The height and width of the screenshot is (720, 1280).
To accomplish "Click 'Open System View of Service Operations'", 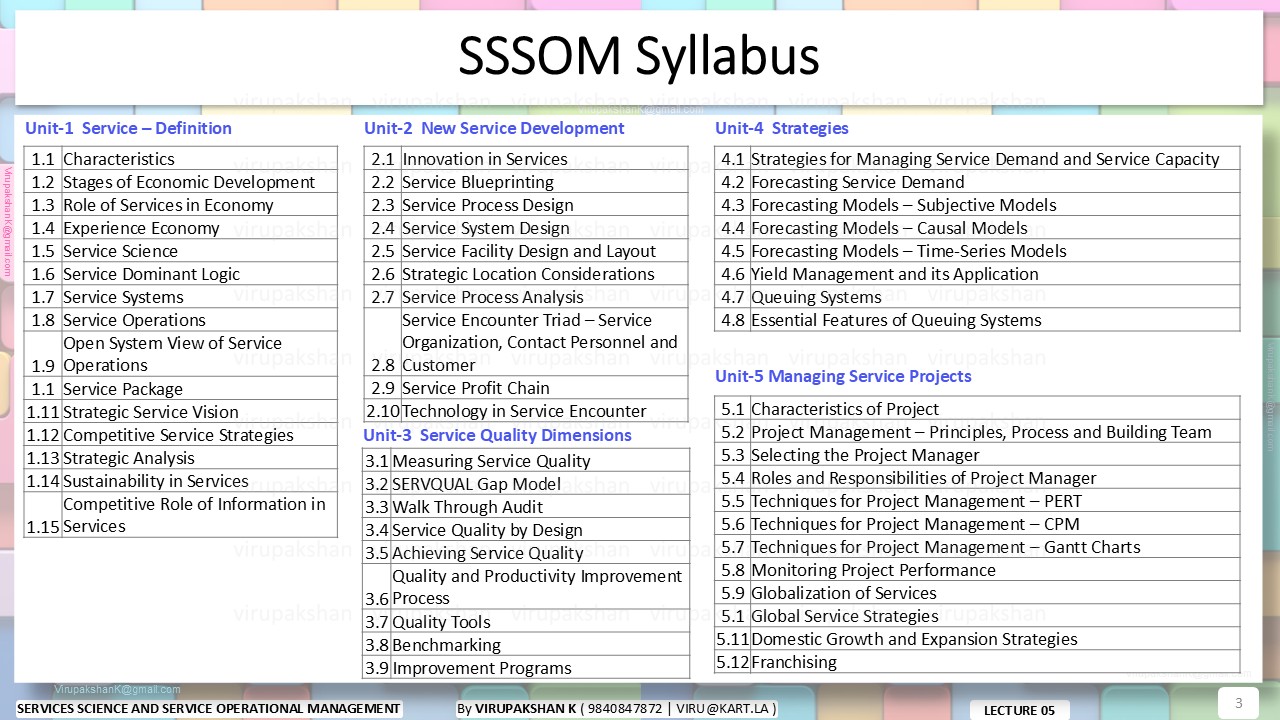I will (x=199, y=354).
